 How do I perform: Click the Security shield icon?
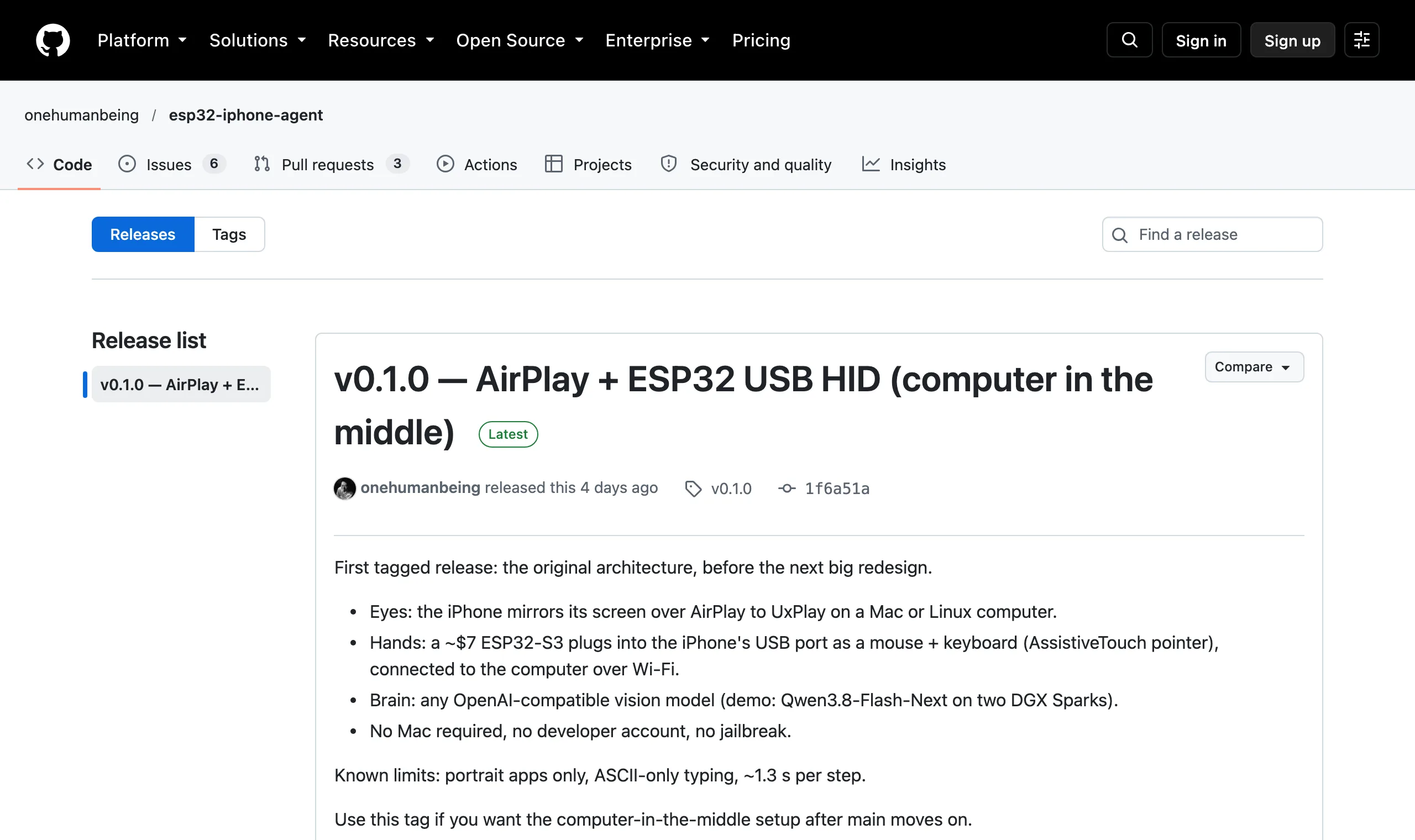[x=669, y=164]
